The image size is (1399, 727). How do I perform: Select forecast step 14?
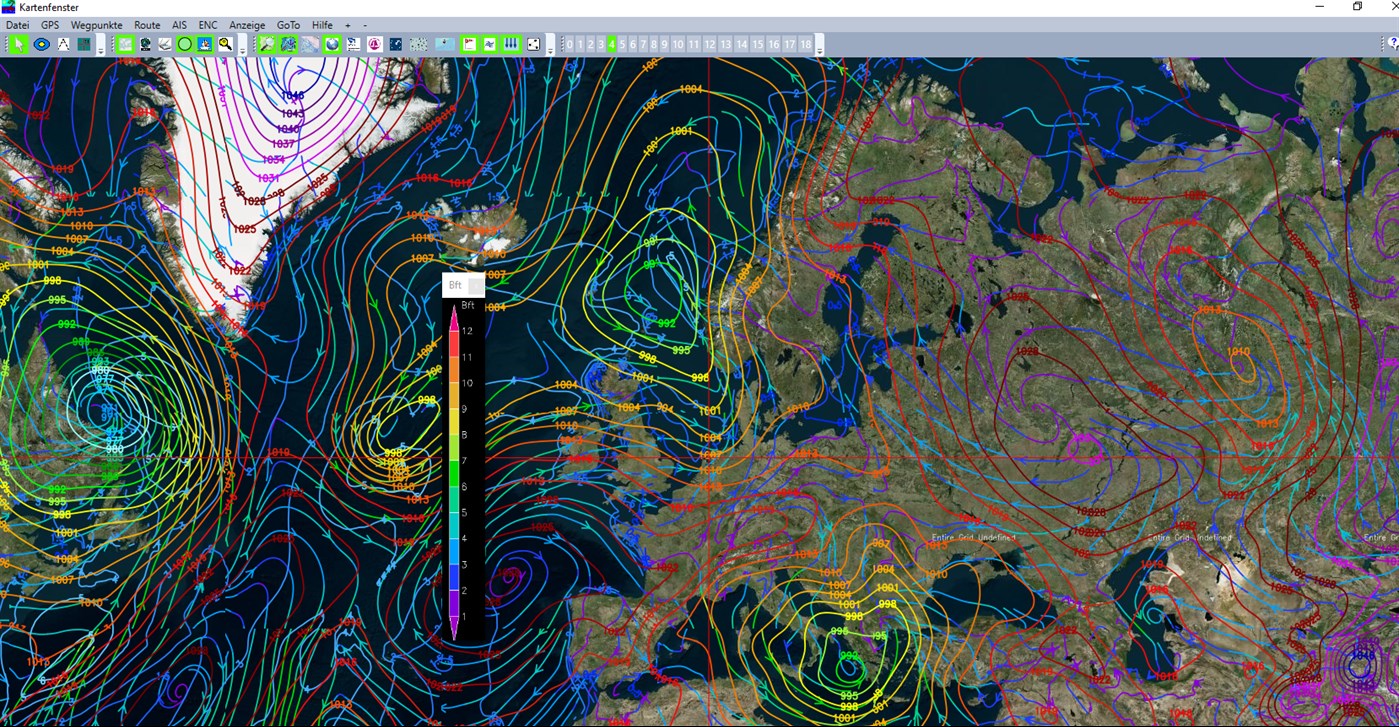tap(742, 44)
